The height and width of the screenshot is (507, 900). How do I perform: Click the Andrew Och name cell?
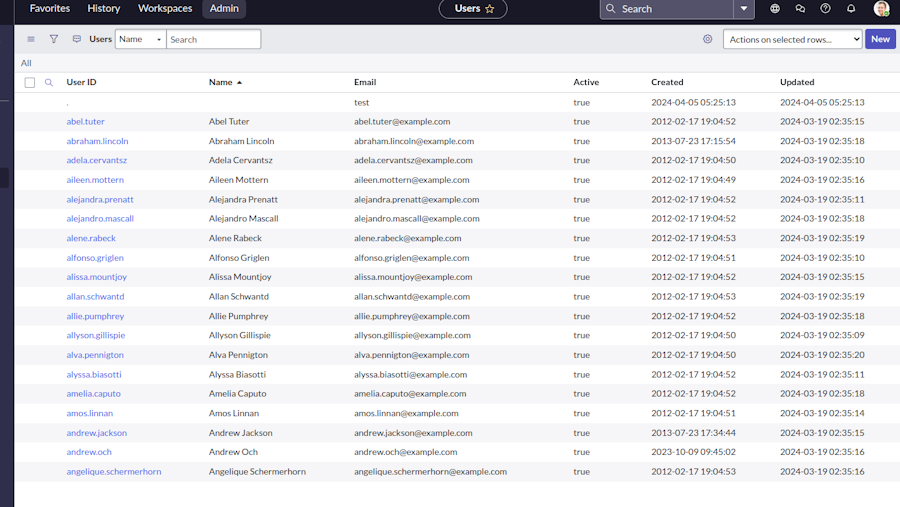[233, 452]
